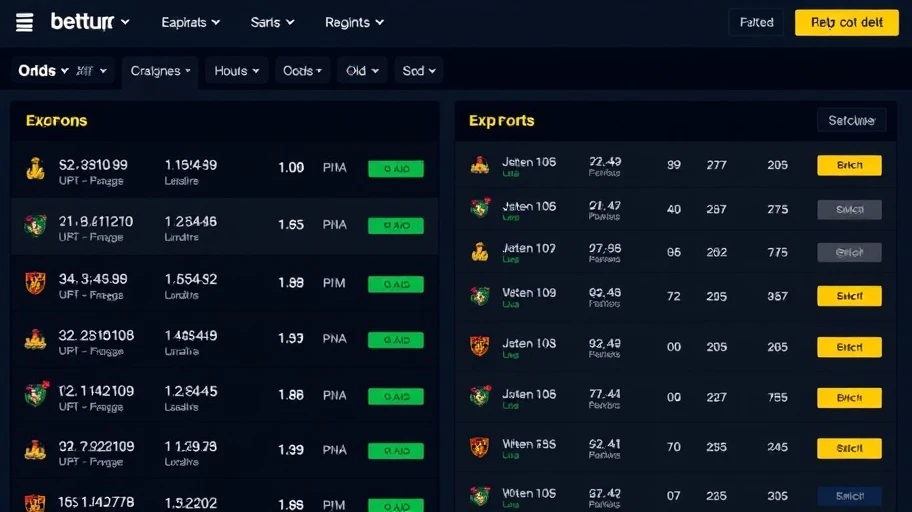
Task: Click the Safclune button in the Exprorts panel
Action: tap(851, 121)
